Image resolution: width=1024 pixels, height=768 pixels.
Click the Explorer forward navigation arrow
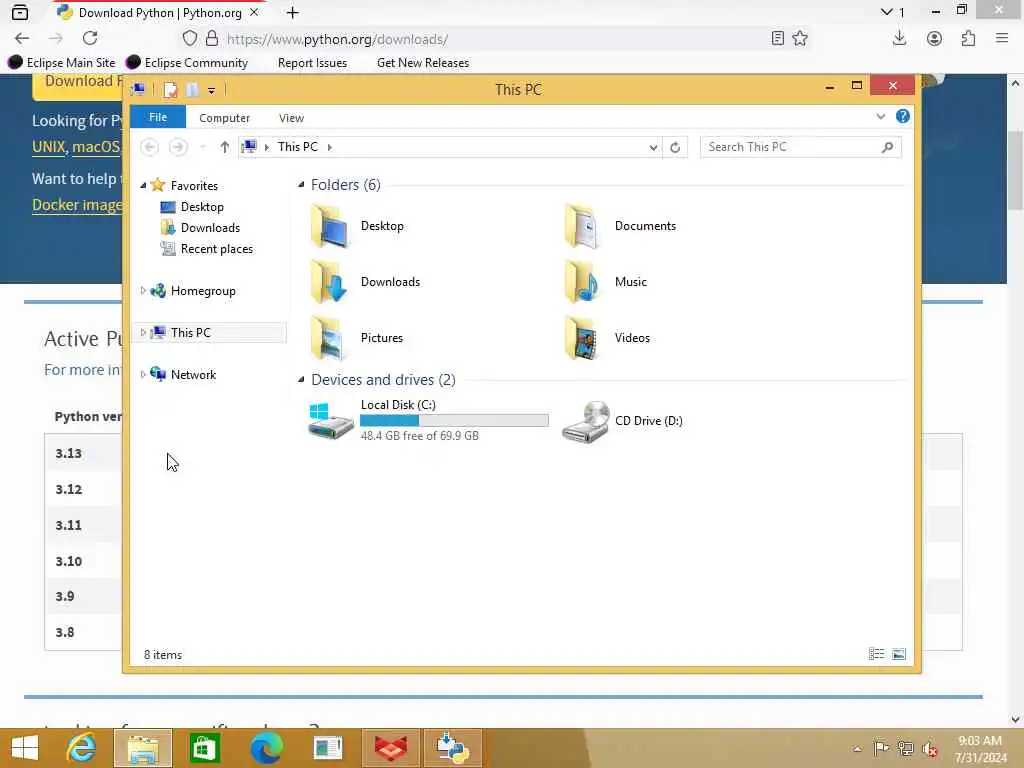(x=178, y=147)
